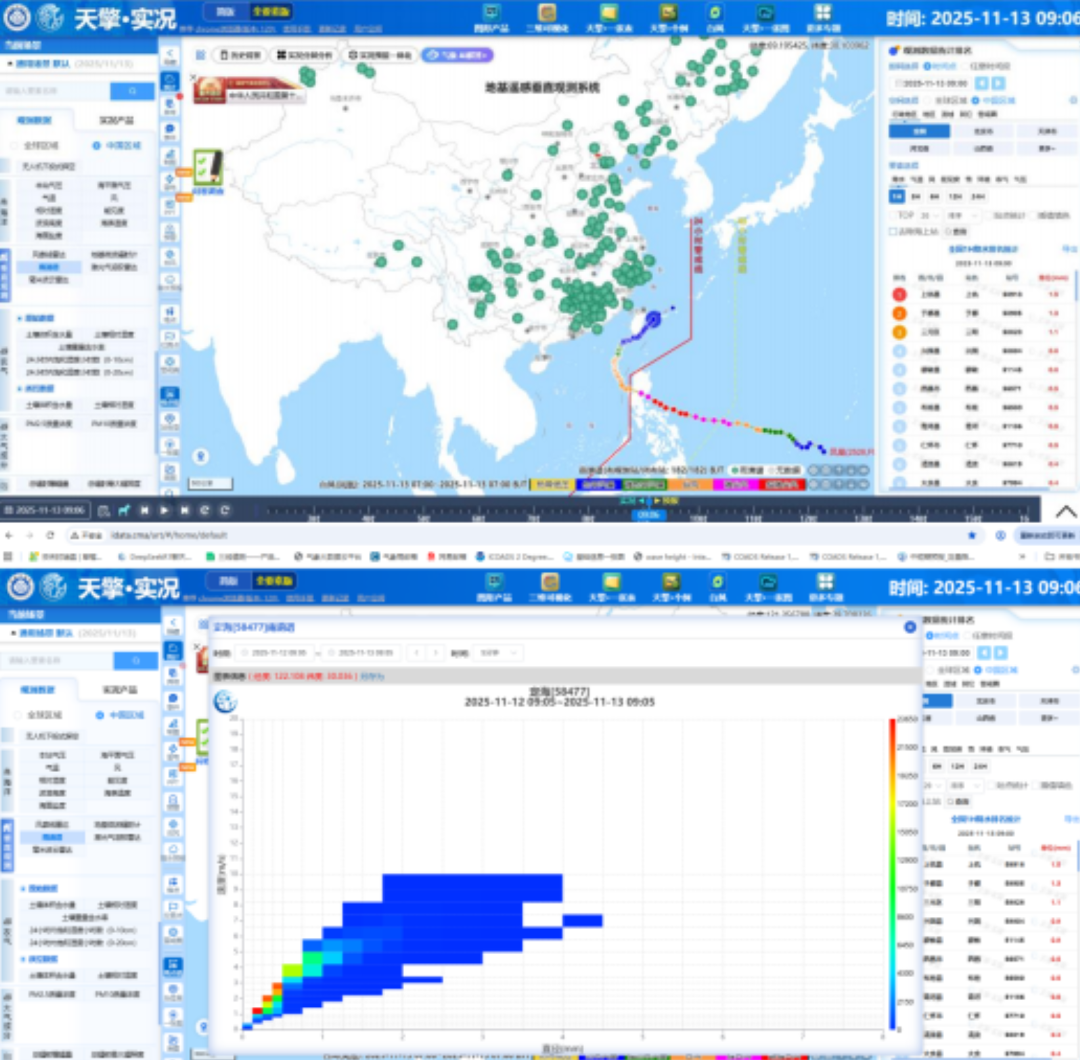The height and width of the screenshot is (1060, 1080).
Task: Play the animation from upper timeline bar
Action: 165,510
